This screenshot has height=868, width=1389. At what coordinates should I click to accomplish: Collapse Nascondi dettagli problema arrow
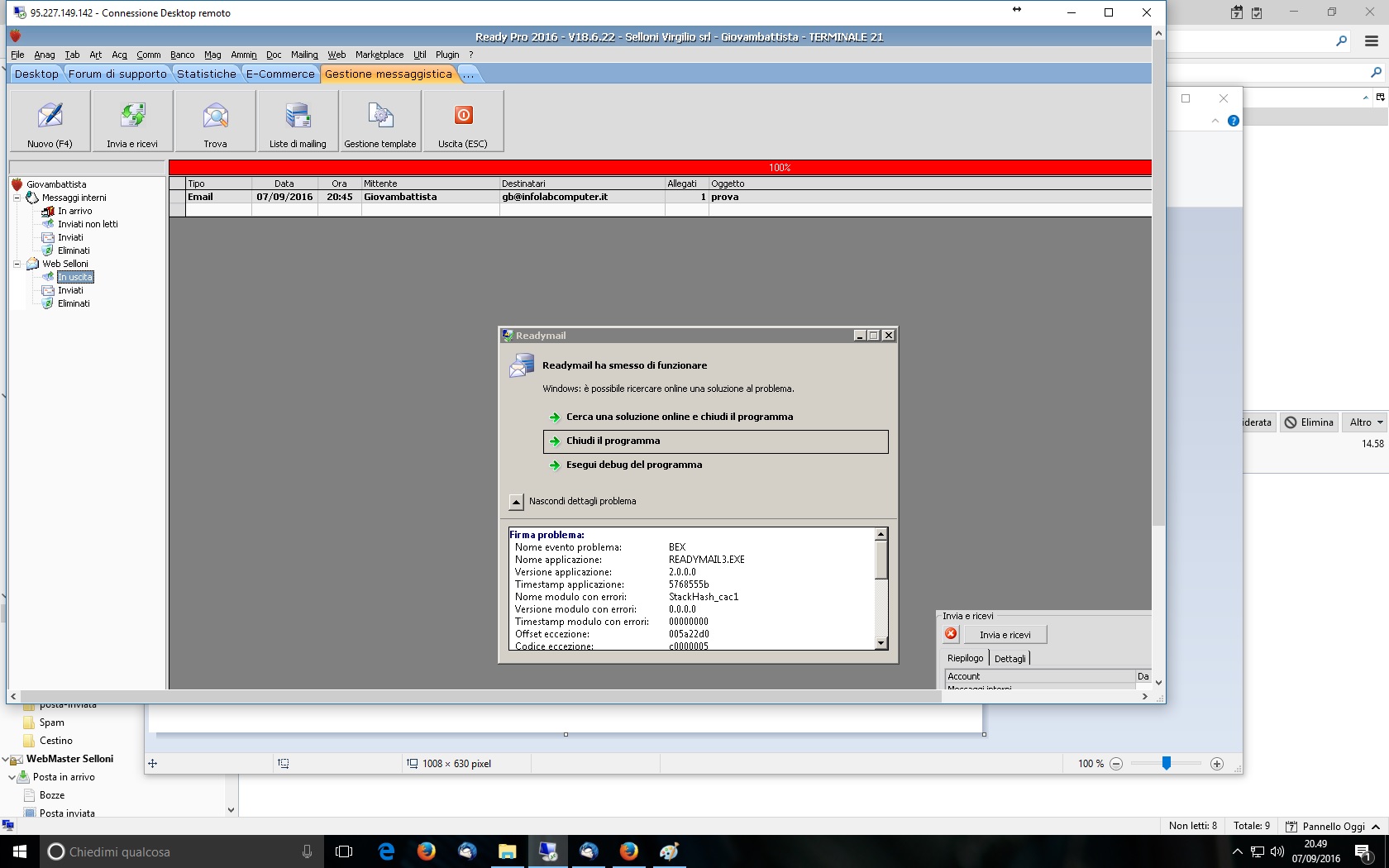pyautogui.click(x=516, y=502)
